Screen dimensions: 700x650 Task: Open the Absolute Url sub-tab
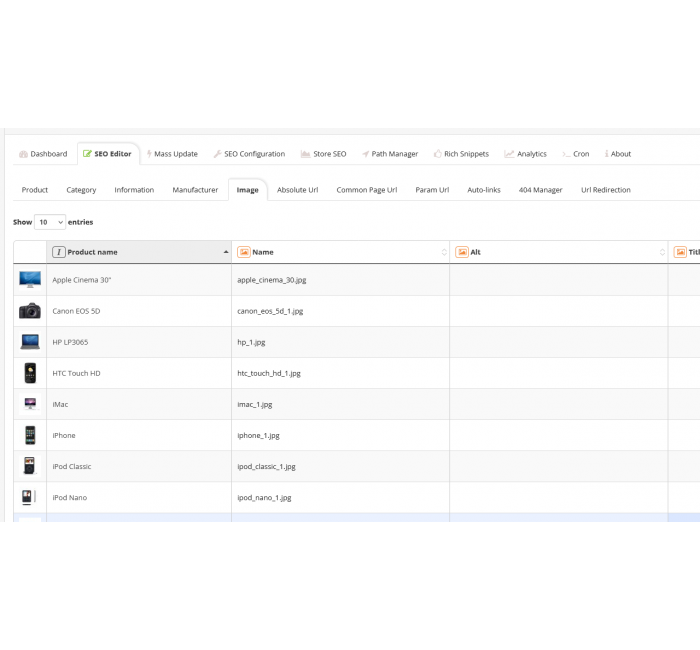click(297, 190)
